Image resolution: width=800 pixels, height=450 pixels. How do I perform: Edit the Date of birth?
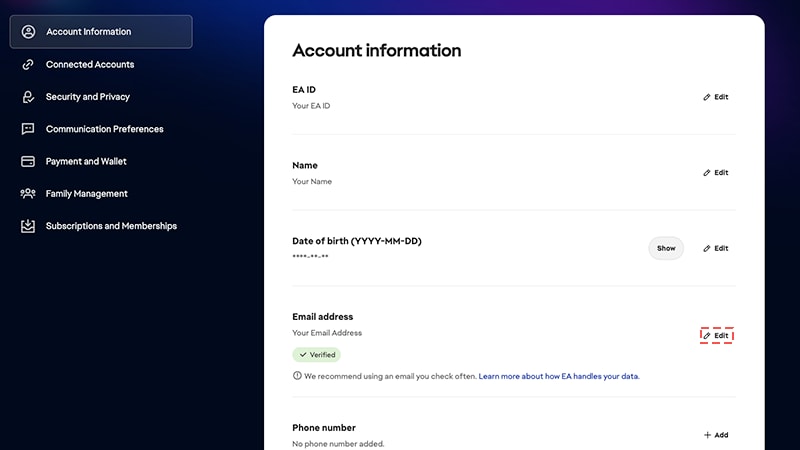click(716, 248)
